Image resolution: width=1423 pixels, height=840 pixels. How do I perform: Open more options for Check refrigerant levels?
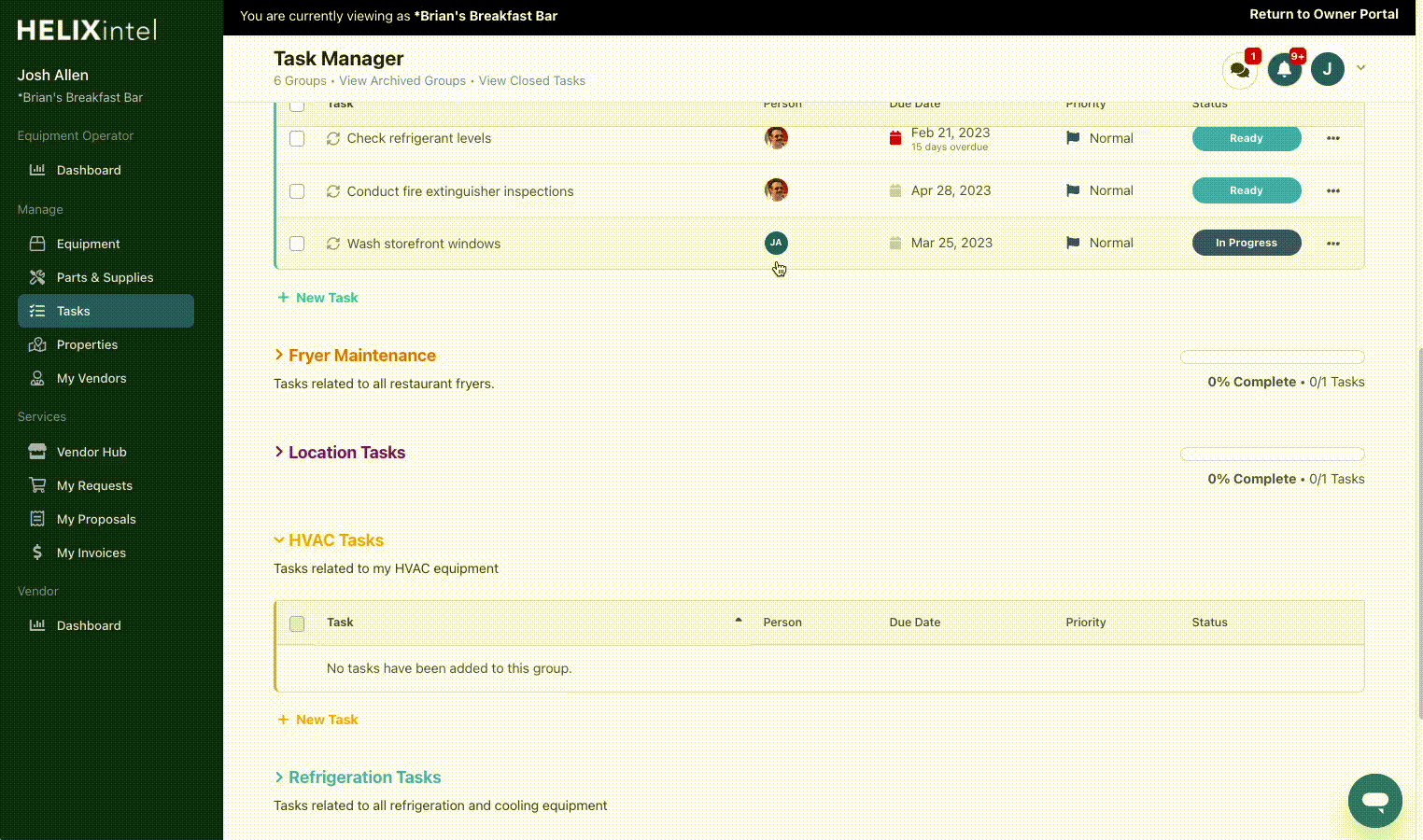pyautogui.click(x=1333, y=138)
